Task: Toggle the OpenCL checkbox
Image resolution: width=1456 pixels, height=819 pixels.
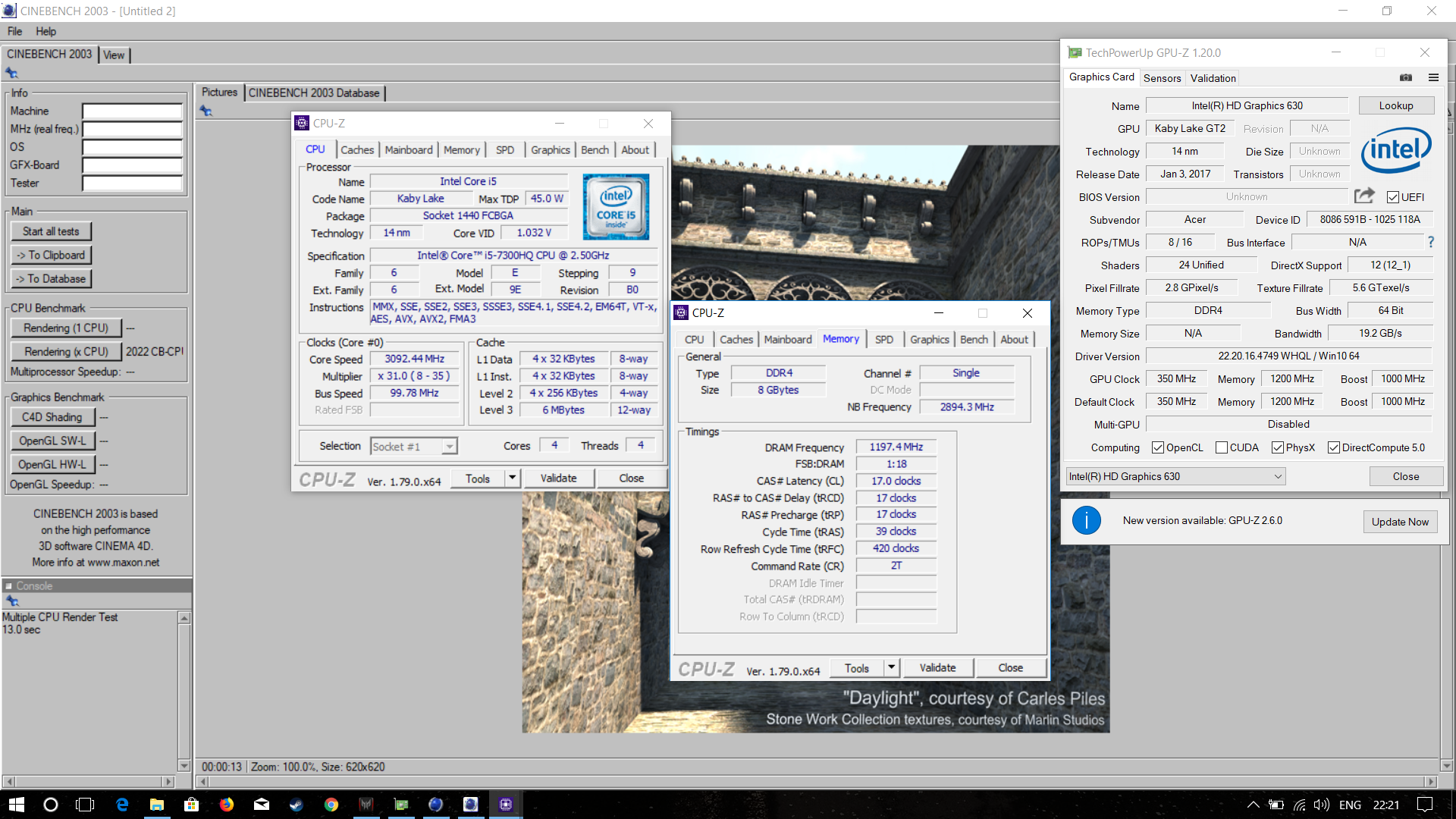Action: coord(1158,447)
